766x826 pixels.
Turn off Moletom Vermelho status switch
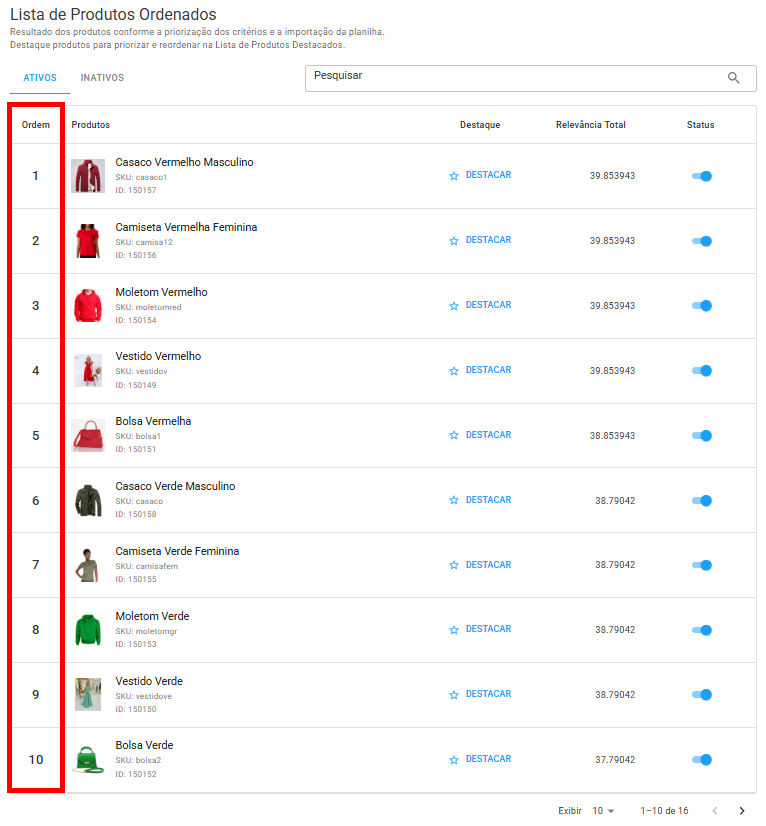pos(702,306)
